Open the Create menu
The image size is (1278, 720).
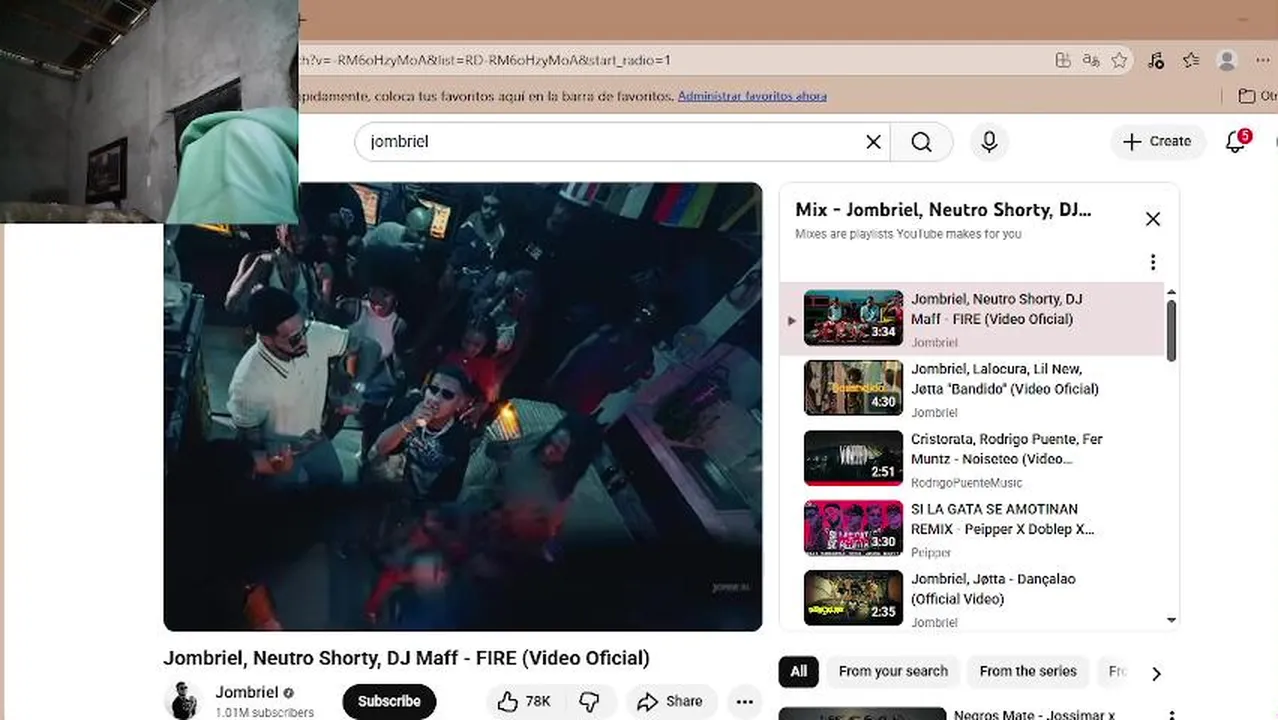point(1156,142)
